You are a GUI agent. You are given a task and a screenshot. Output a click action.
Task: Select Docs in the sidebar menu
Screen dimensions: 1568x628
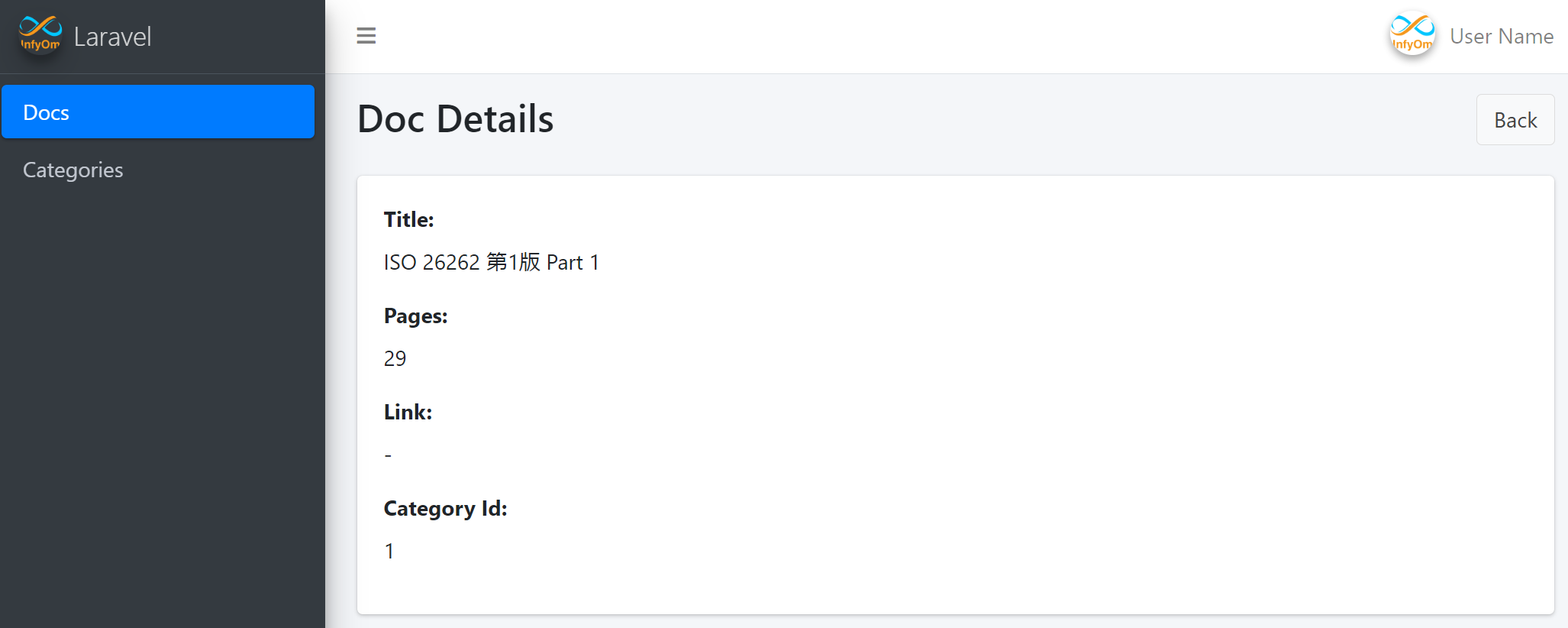[158, 112]
